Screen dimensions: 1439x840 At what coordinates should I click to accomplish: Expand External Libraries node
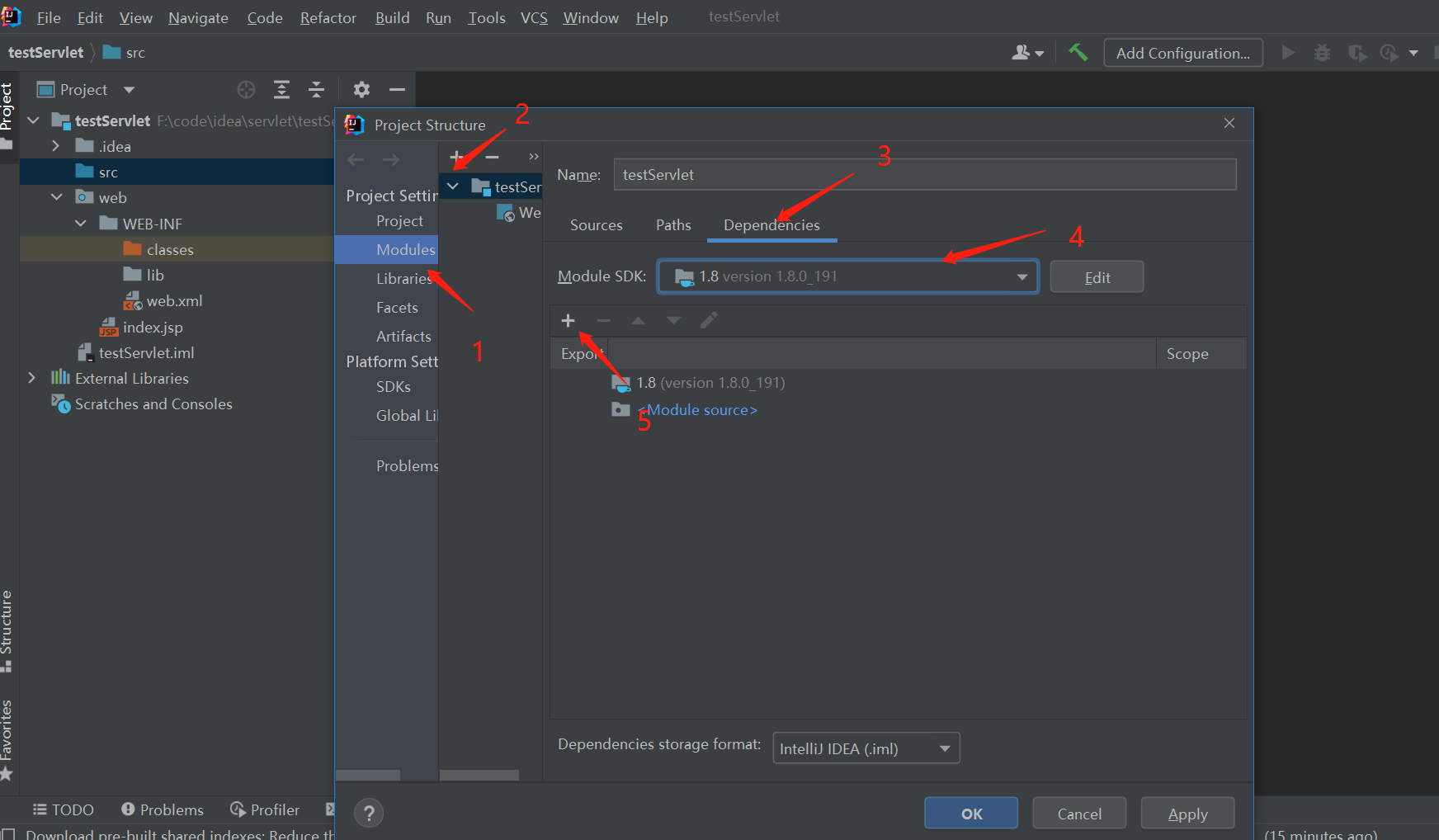click(32, 378)
